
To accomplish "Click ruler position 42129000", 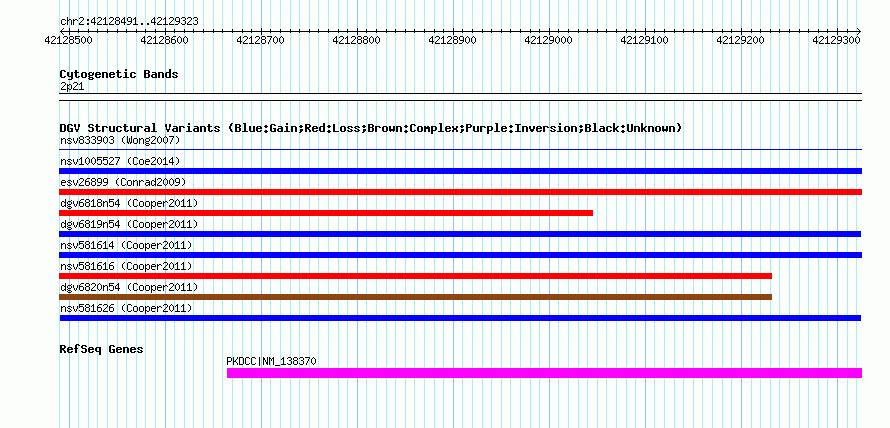I will tap(549, 40).
